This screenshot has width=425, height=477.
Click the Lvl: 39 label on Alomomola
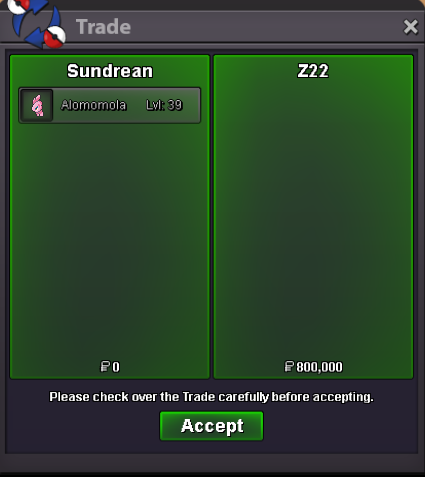[164, 105]
